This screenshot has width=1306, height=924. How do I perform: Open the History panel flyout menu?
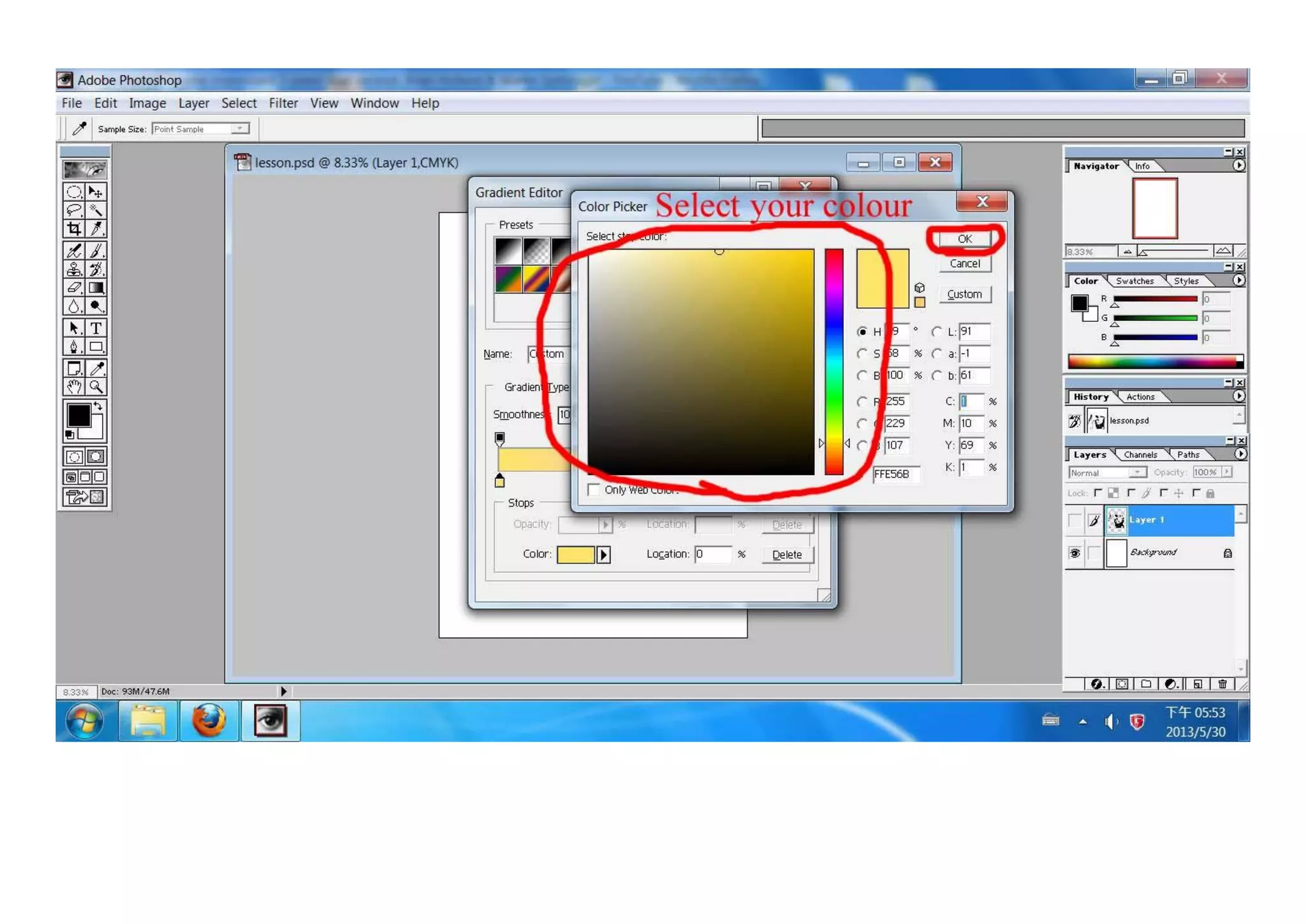point(1239,396)
